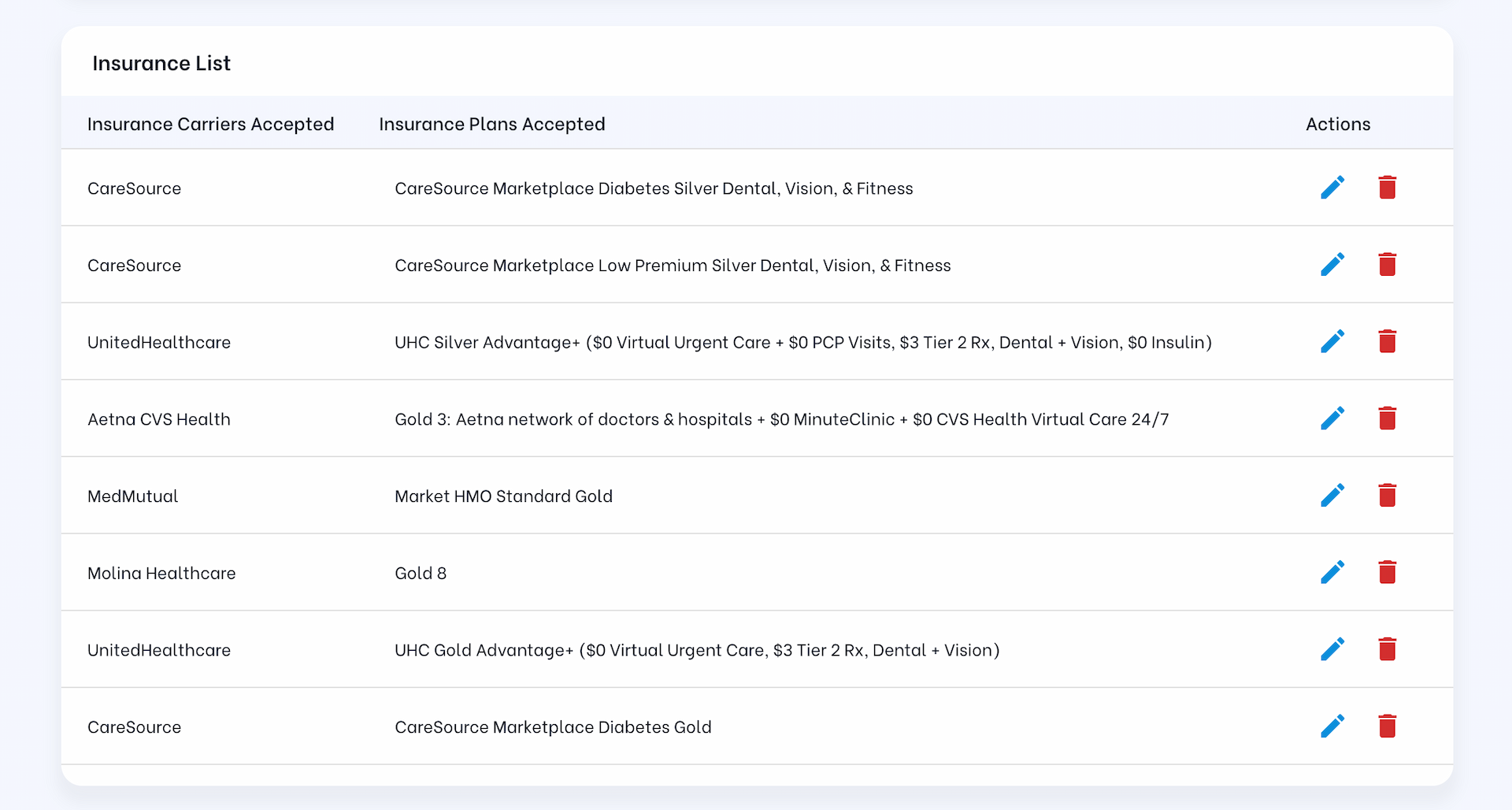Edit the UHC Silver Advantage+ row
The image size is (1512, 810).
1332,341
